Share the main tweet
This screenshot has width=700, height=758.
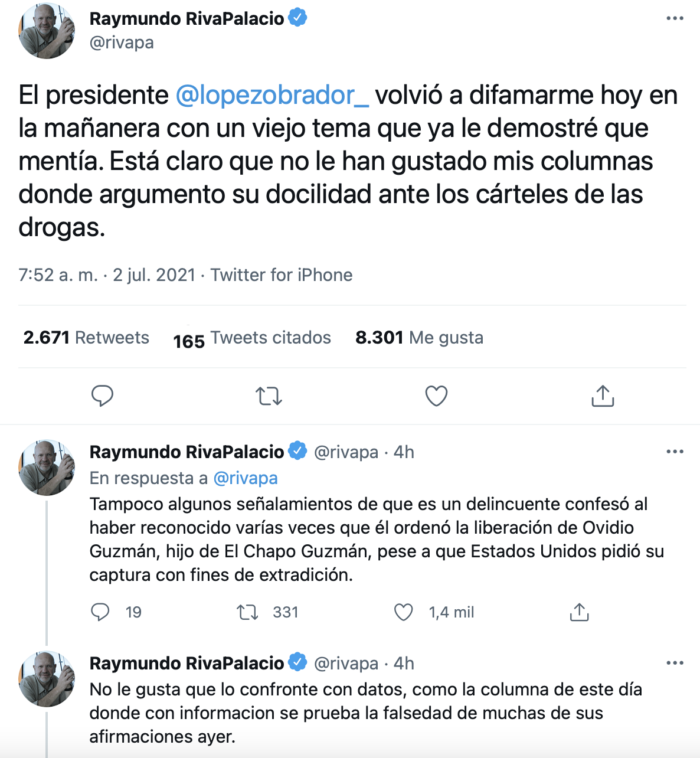tap(602, 396)
